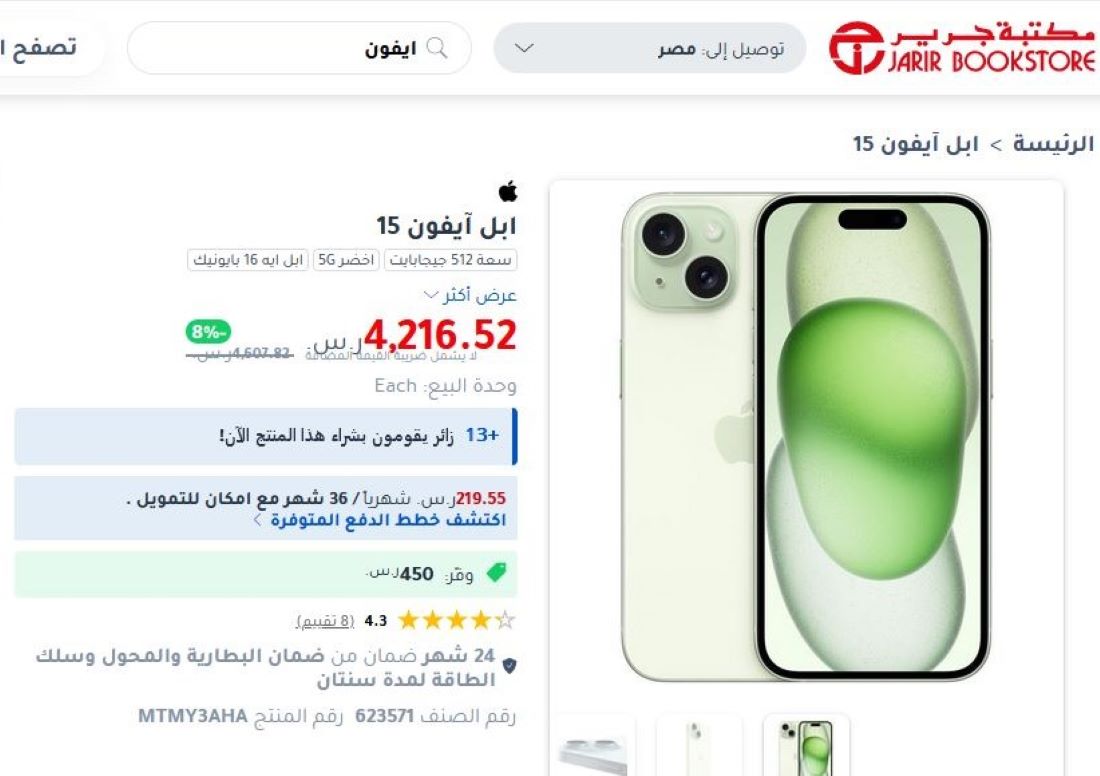
Task: Click the green 8% discount badge
Action: [x=208, y=331]
